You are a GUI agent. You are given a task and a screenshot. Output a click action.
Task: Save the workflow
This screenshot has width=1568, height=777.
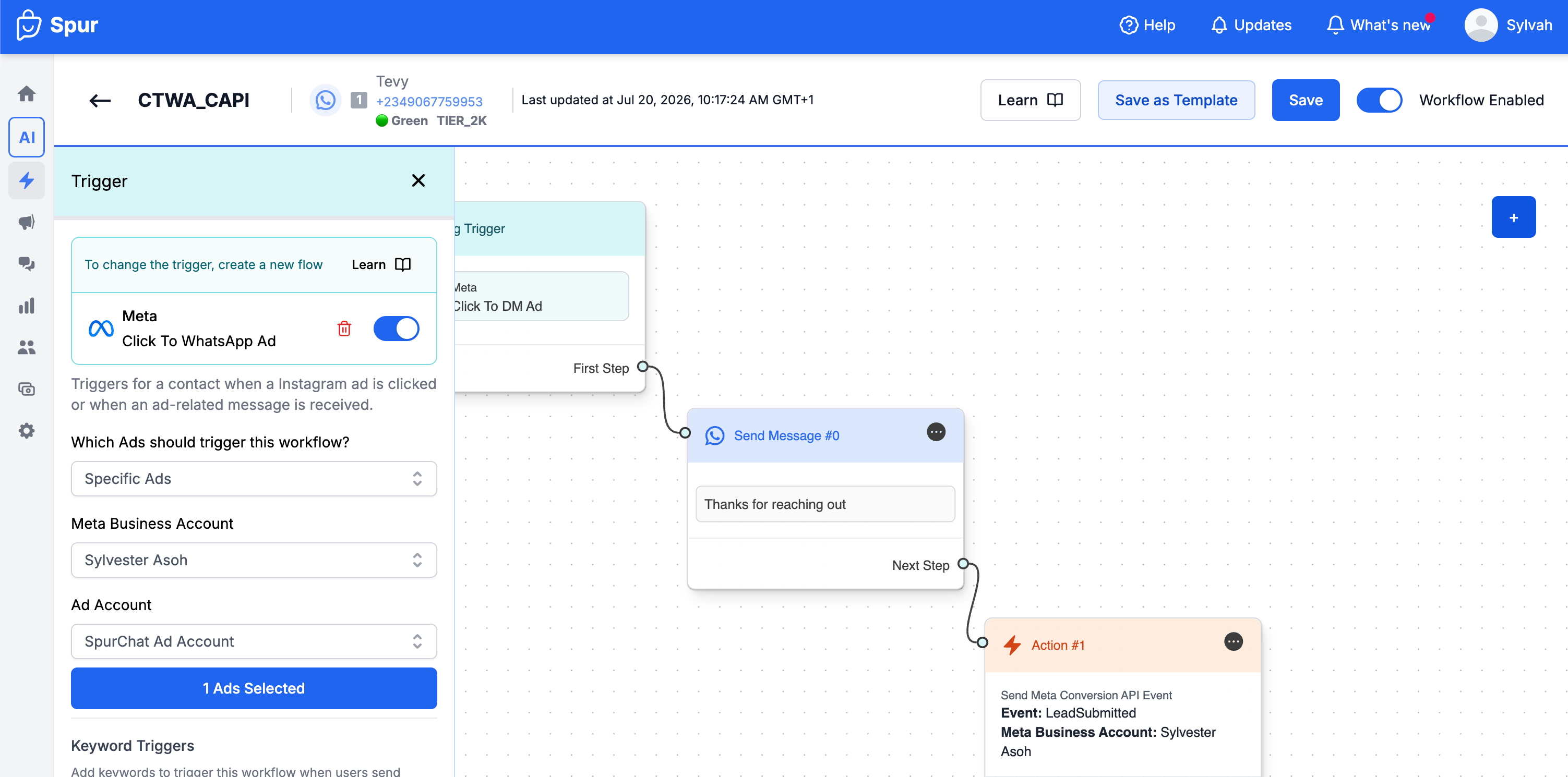pos(1305,101)
